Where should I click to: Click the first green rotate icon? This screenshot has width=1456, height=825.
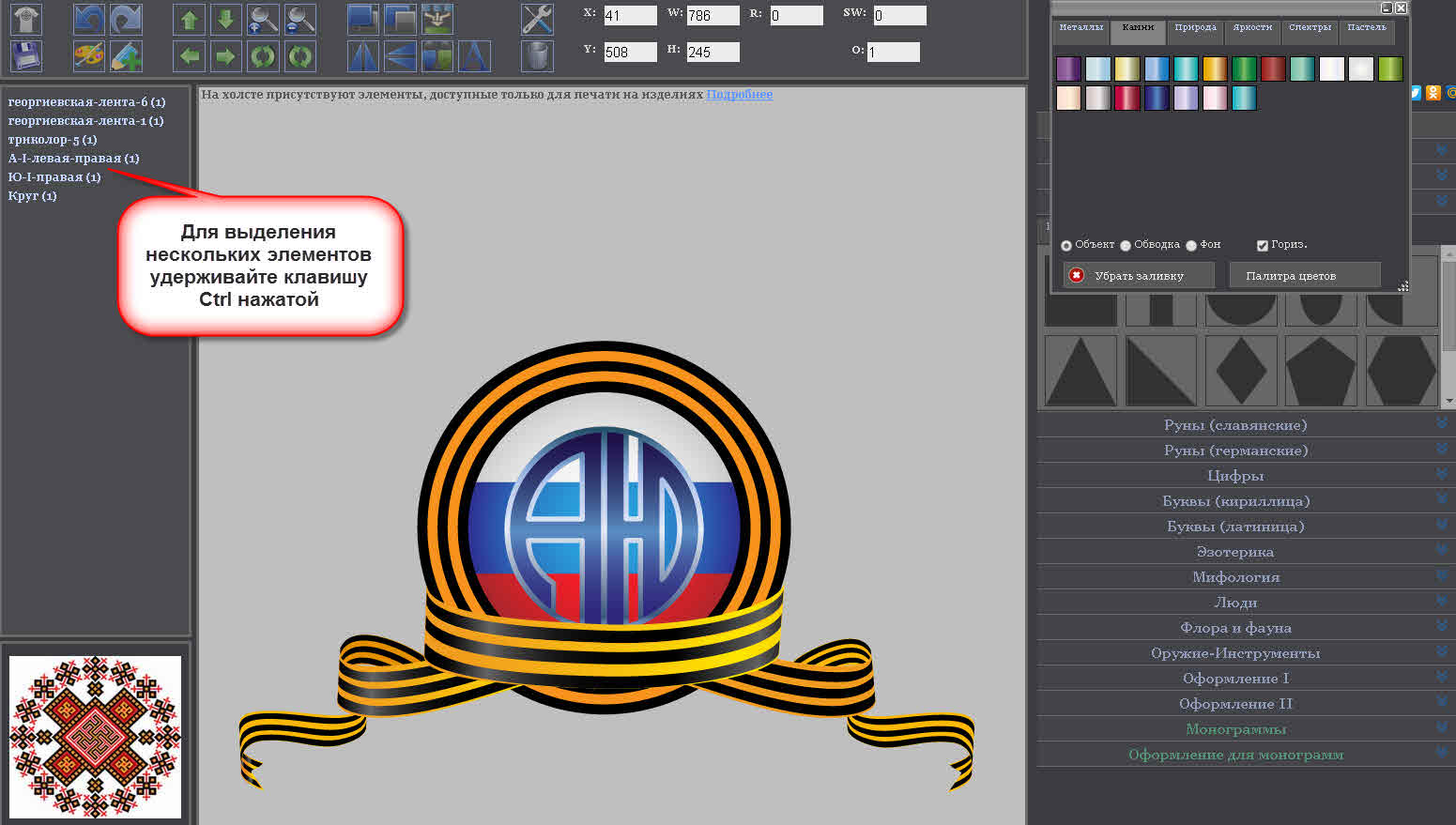263,56
